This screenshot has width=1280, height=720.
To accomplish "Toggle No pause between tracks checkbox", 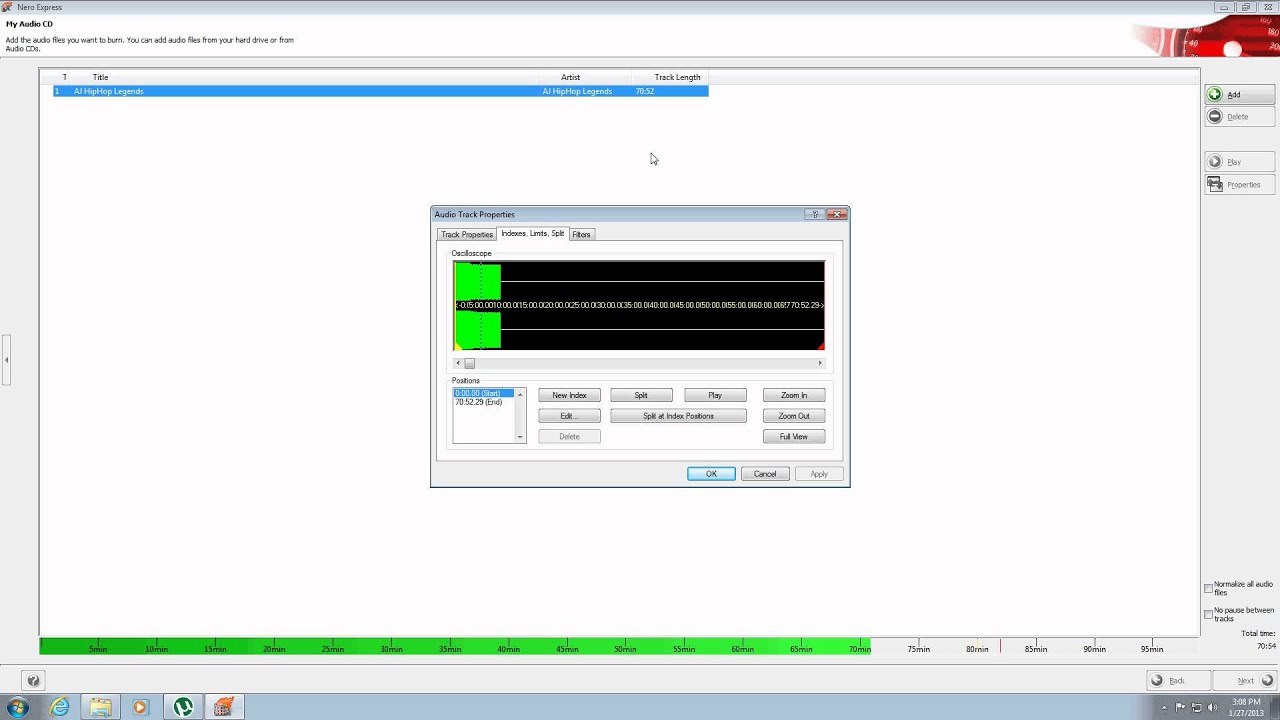I will (1208, 614).
